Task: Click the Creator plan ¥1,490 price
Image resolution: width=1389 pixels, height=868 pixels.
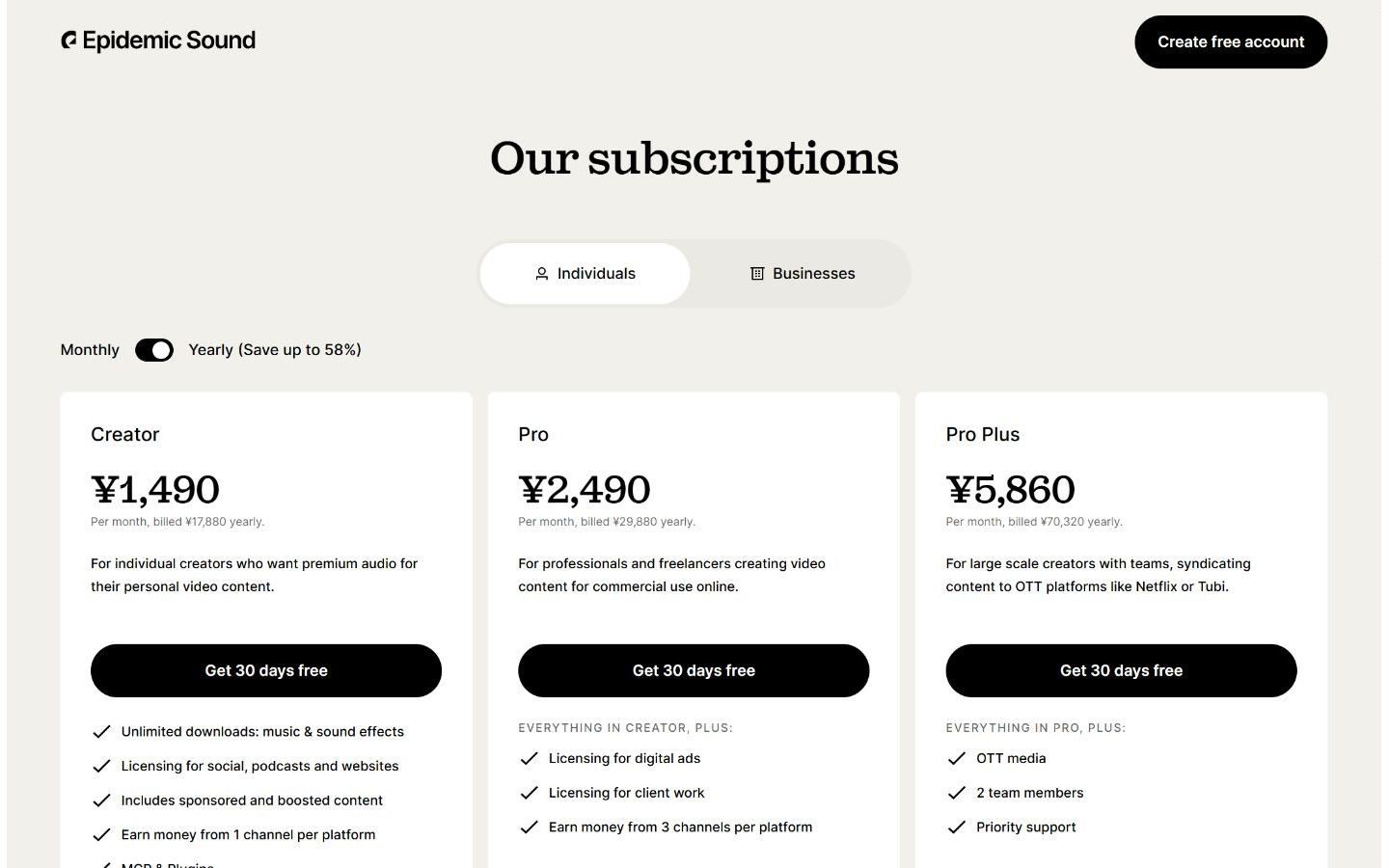Action: point(155,490)
